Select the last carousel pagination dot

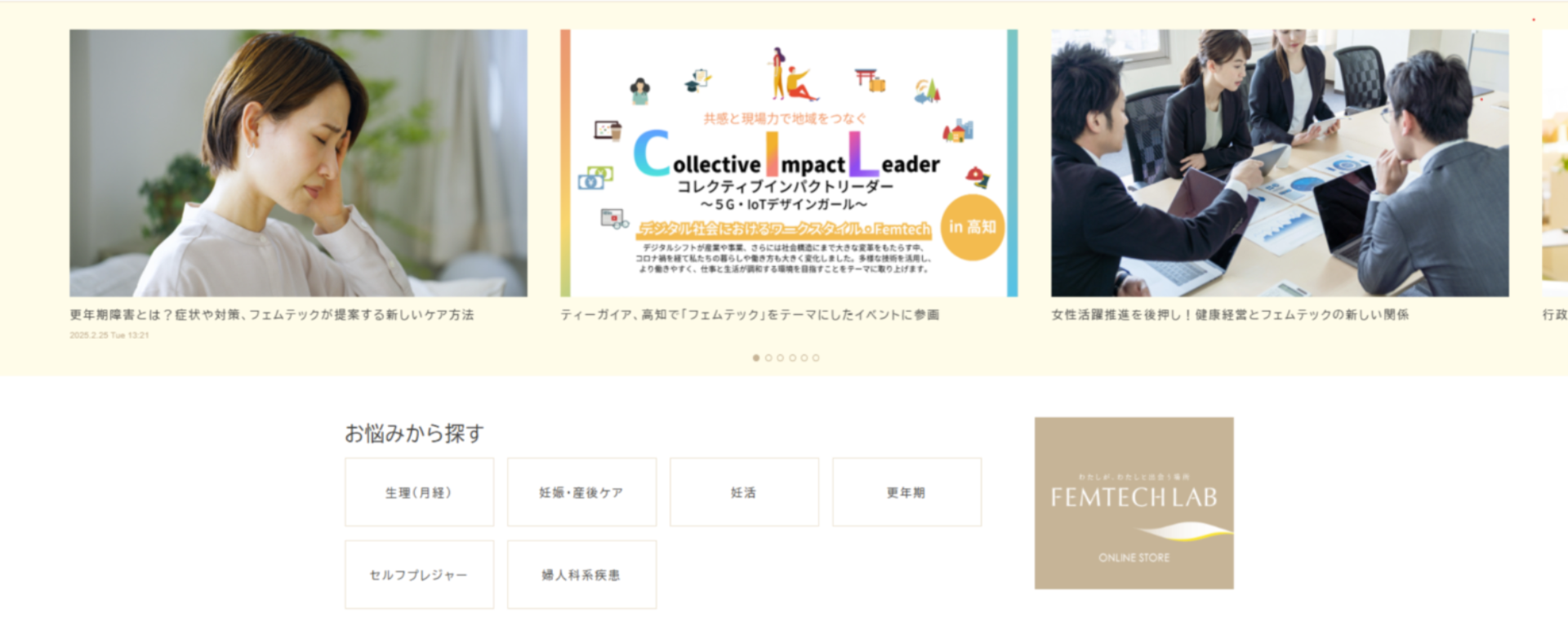pos(816,358)
